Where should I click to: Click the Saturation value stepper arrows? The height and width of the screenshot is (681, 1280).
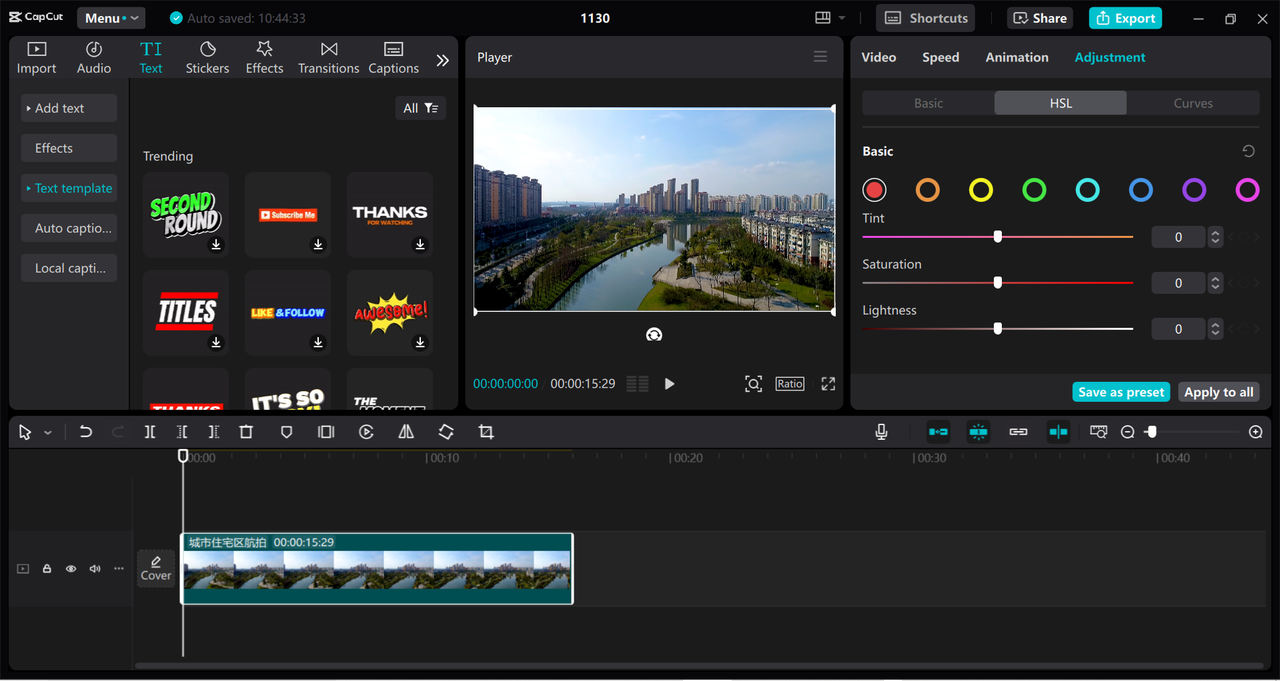1215,283
